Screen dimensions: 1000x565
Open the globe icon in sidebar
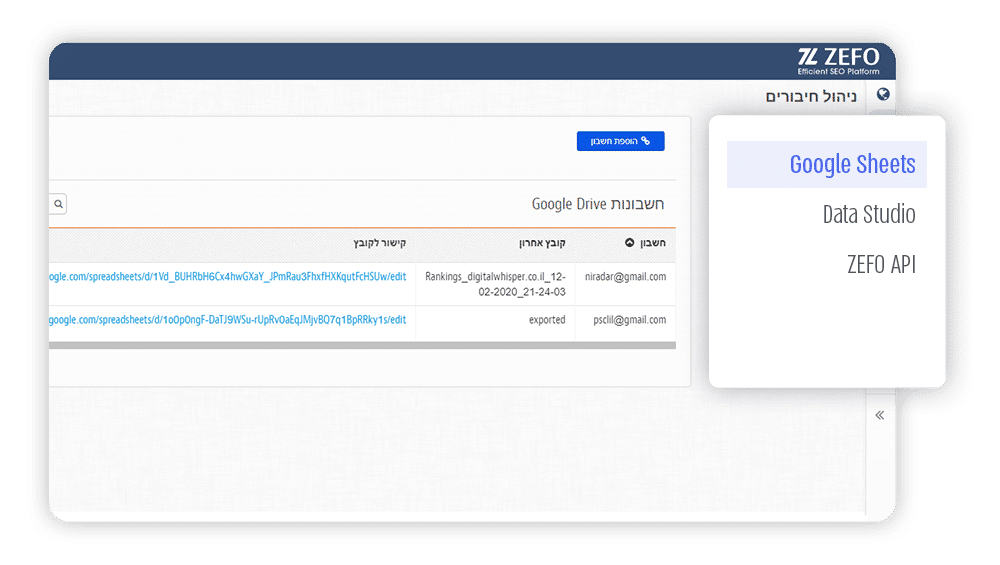click(x=883, y=94)
